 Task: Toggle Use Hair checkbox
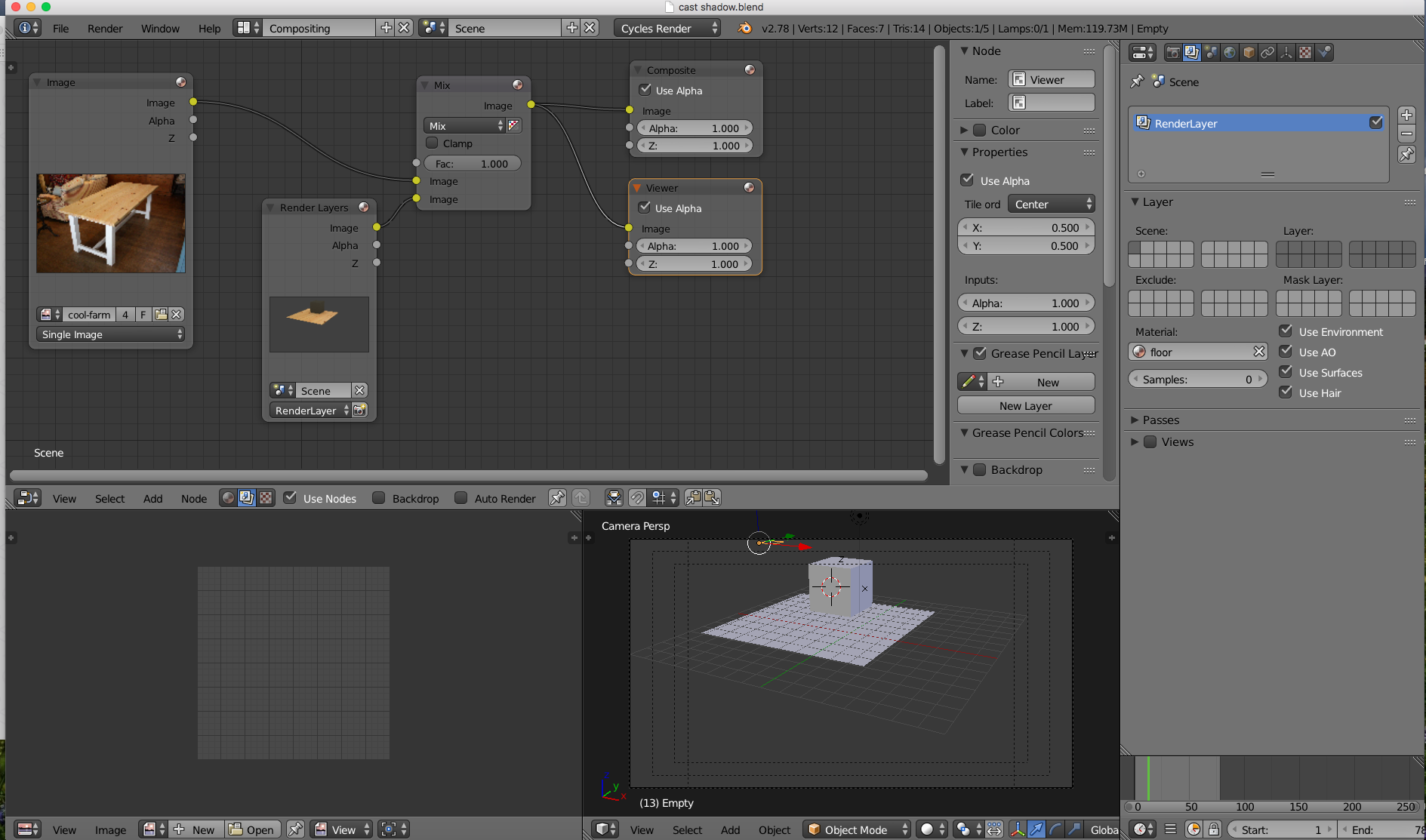pos(1286,392)
